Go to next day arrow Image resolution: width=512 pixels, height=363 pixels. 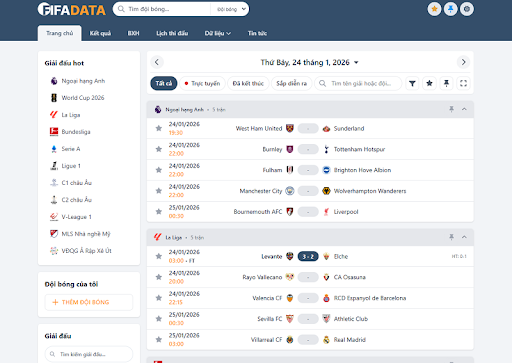[x=463, y=62]
